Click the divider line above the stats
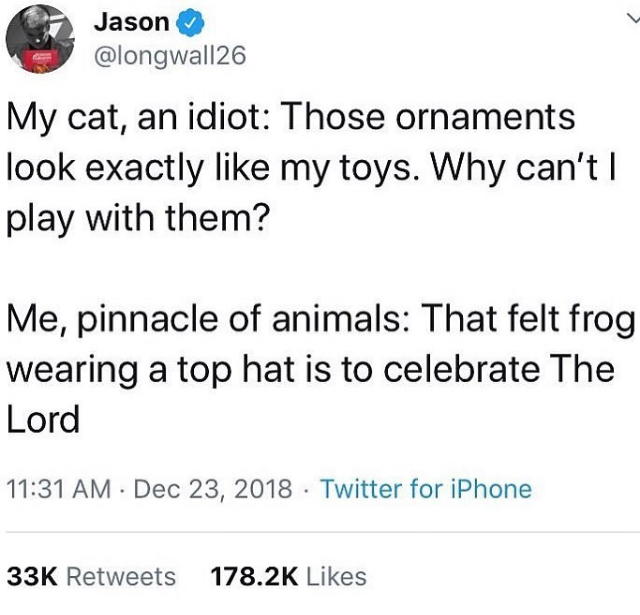The height and width of the screenshot is (615, 640). coord(320,533)
